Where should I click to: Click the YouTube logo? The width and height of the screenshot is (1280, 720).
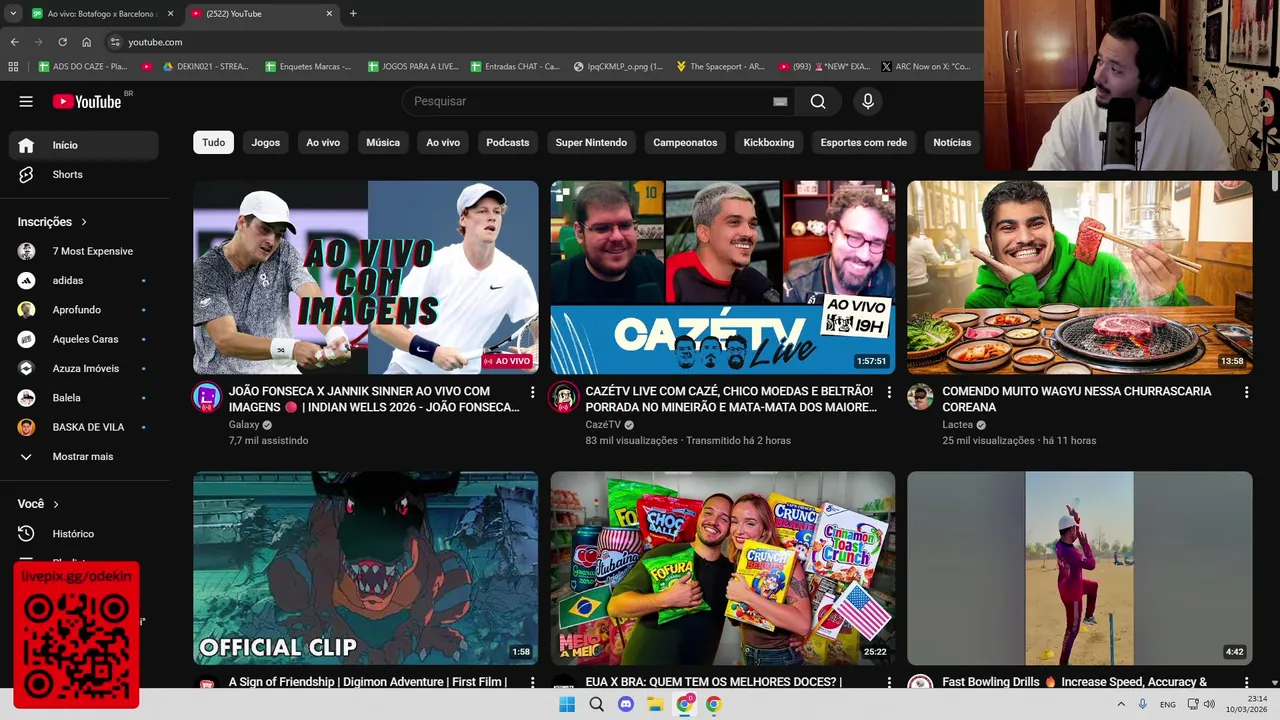coord(87,101)
